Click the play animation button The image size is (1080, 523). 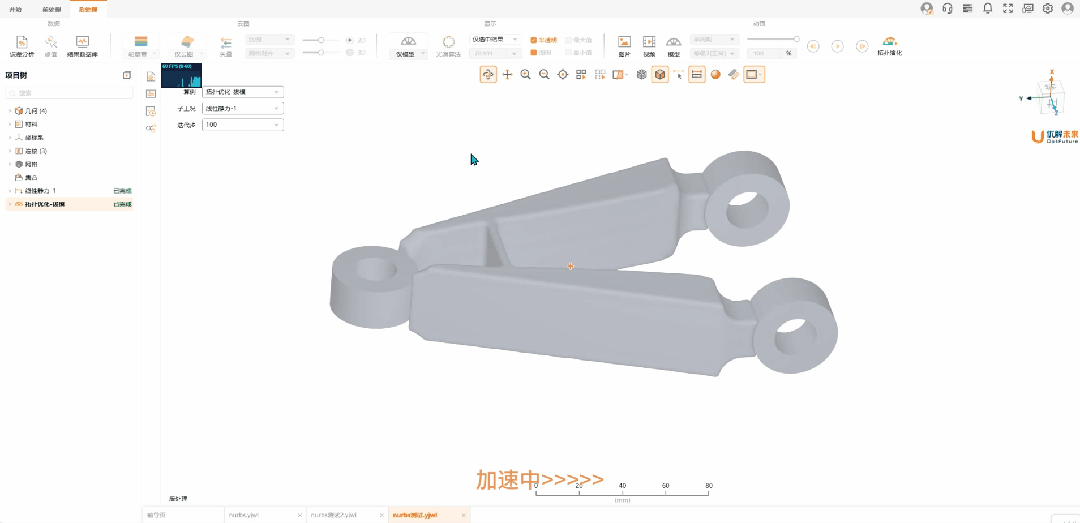(837, 46)
